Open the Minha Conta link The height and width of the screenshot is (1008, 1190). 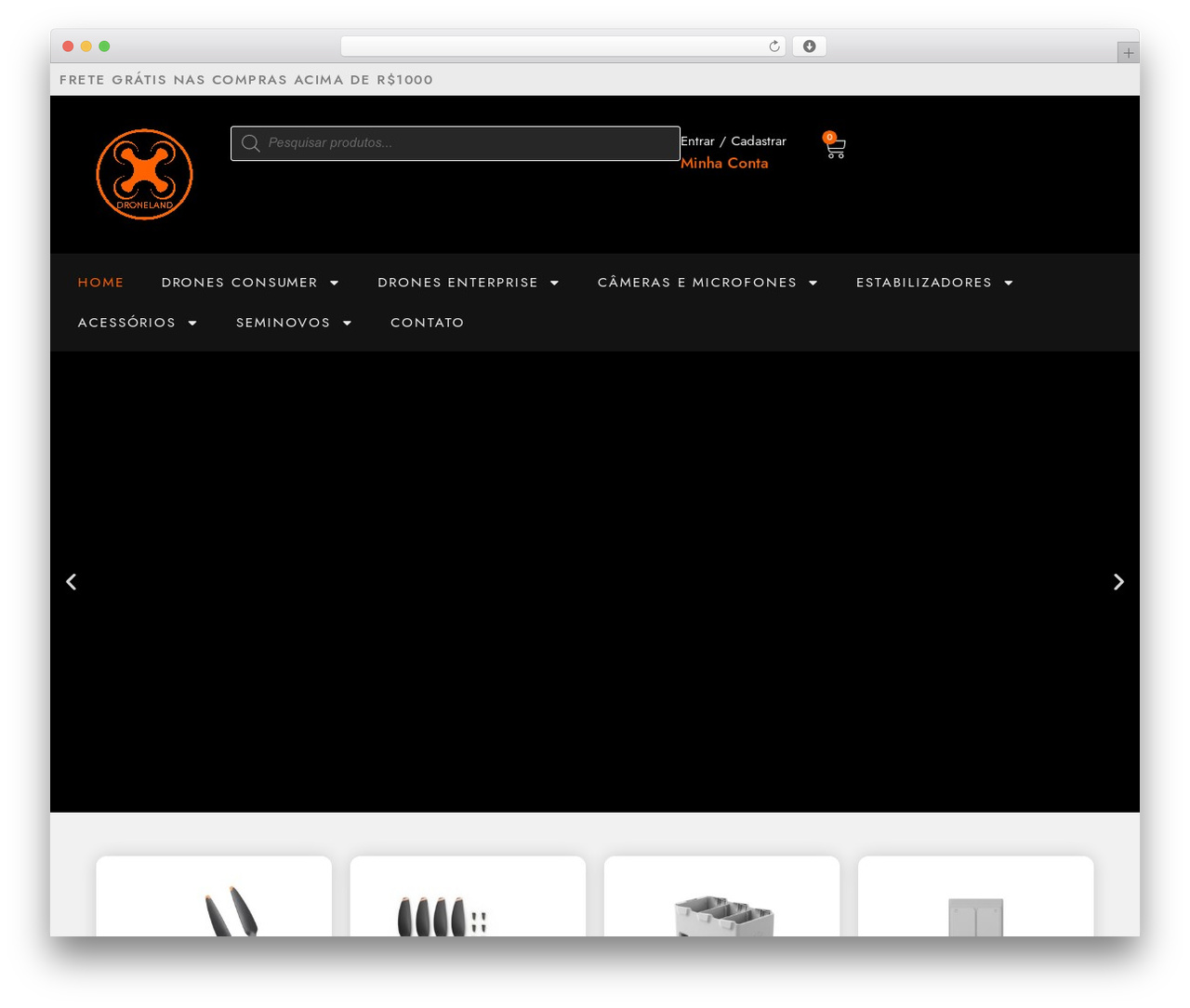pyautogui.click(x=724, y=163)
